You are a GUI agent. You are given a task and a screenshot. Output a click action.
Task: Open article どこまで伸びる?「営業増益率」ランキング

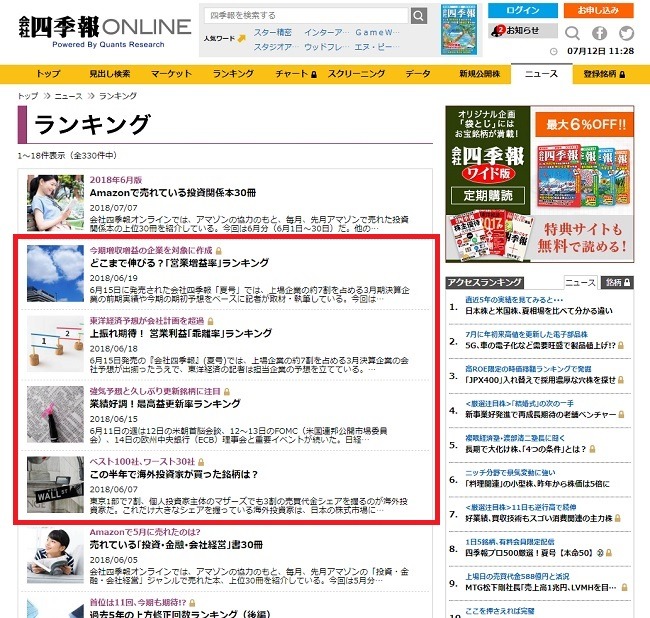click(x=179, y=263)
